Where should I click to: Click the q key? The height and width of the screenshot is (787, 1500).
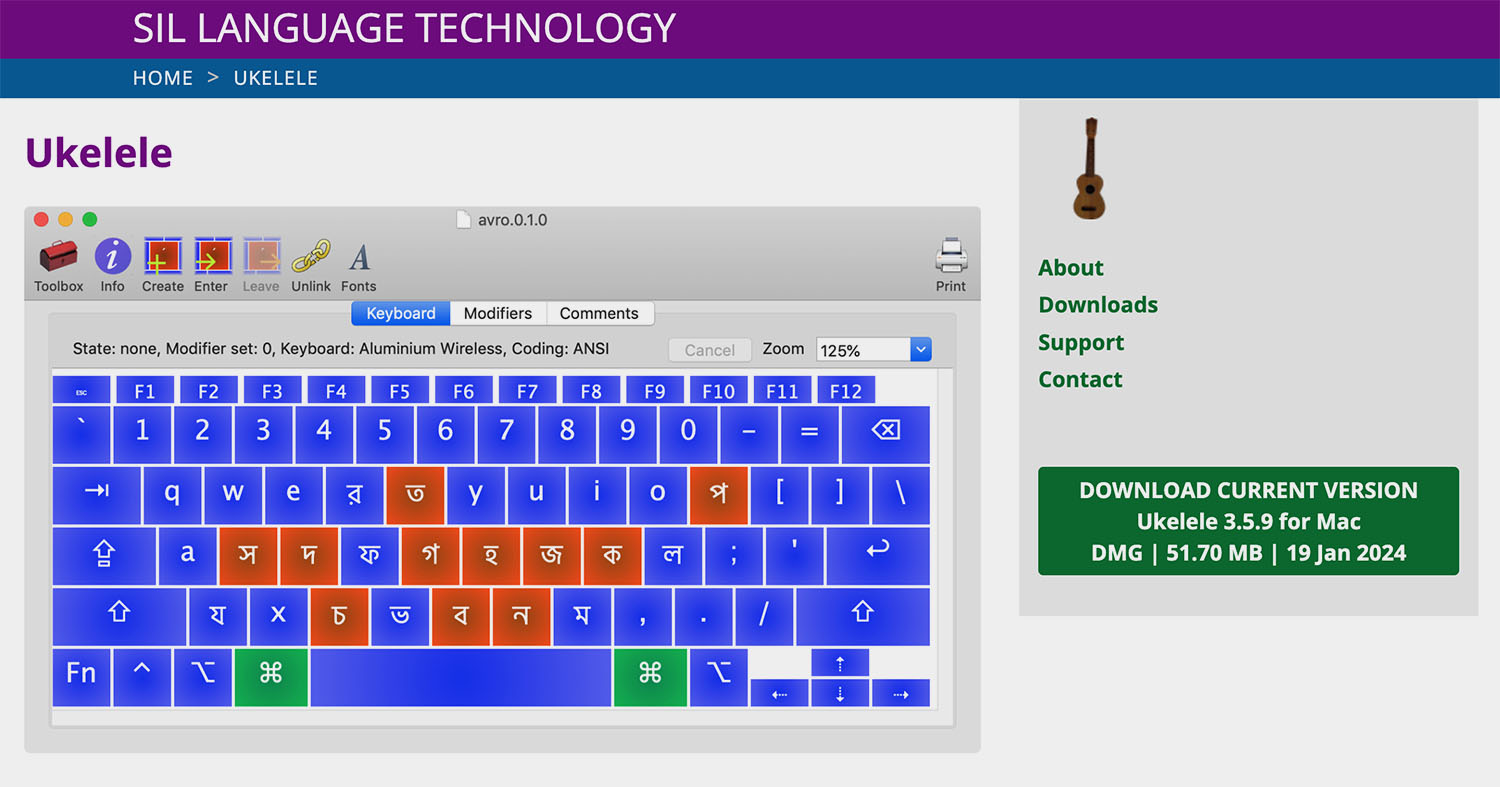(x=172, y=495)
